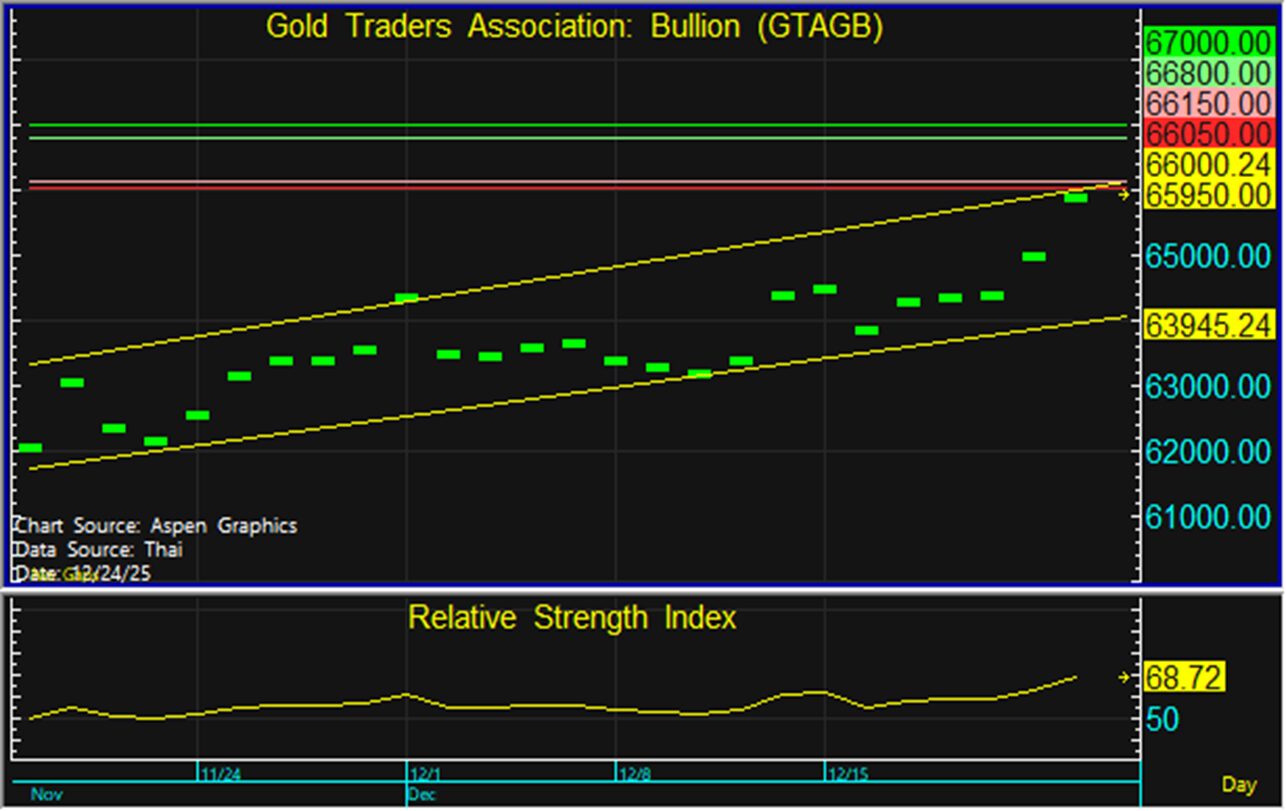The height and width of the screenshot is (811, 1286).
Task: Click the 66150.00 price label
Action: (x=1207, y=104)
